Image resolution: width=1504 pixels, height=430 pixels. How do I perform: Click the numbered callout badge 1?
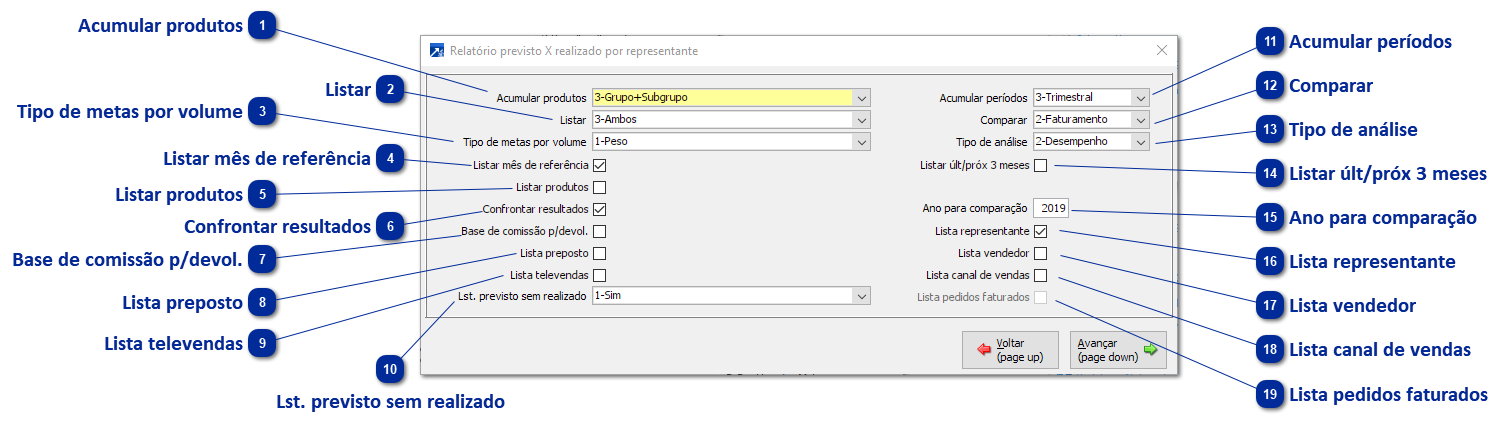pyautogui.click(x=263, y=26)
